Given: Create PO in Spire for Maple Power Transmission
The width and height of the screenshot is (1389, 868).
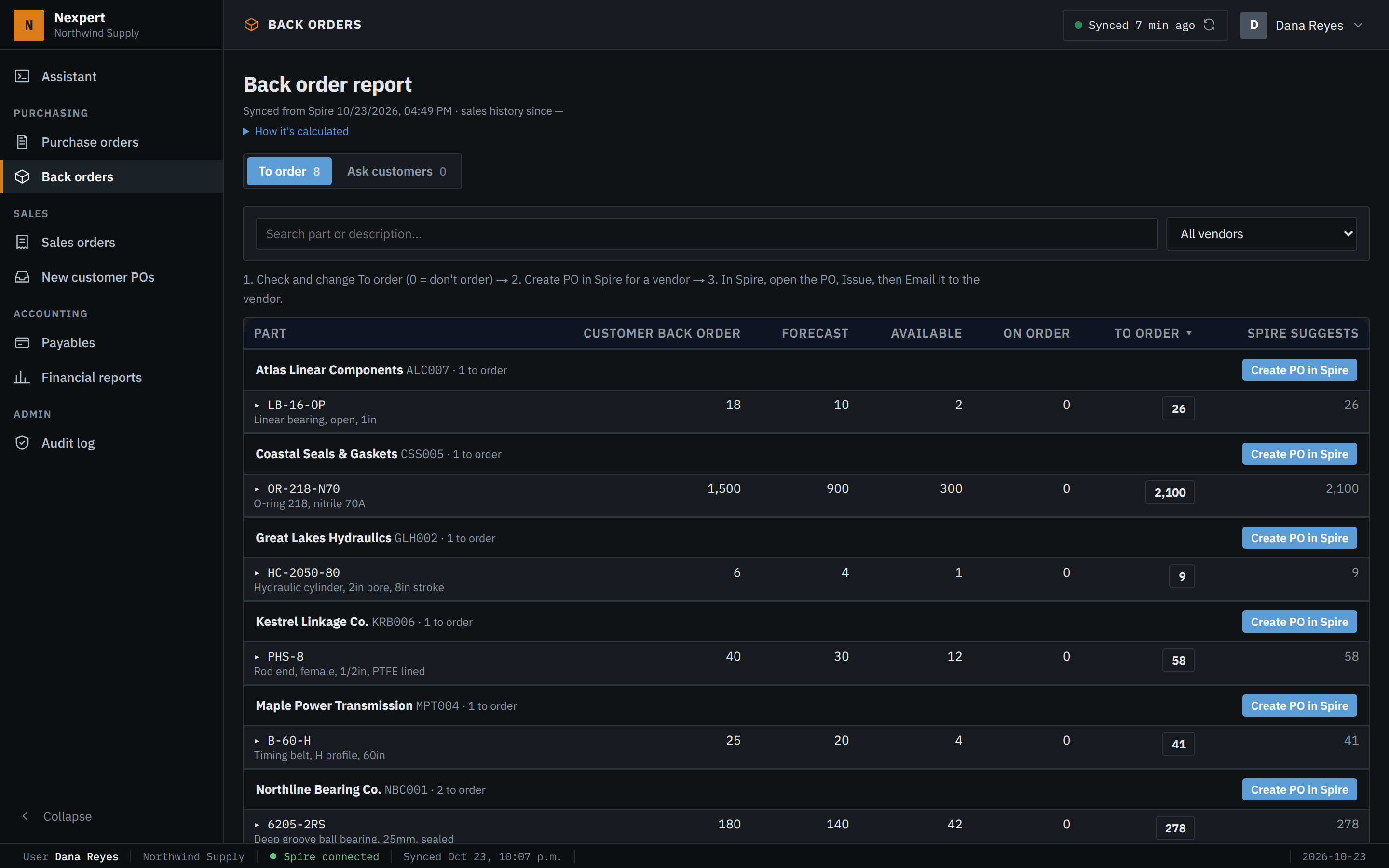Looking at the screenshot, I should click(1299, 705).
